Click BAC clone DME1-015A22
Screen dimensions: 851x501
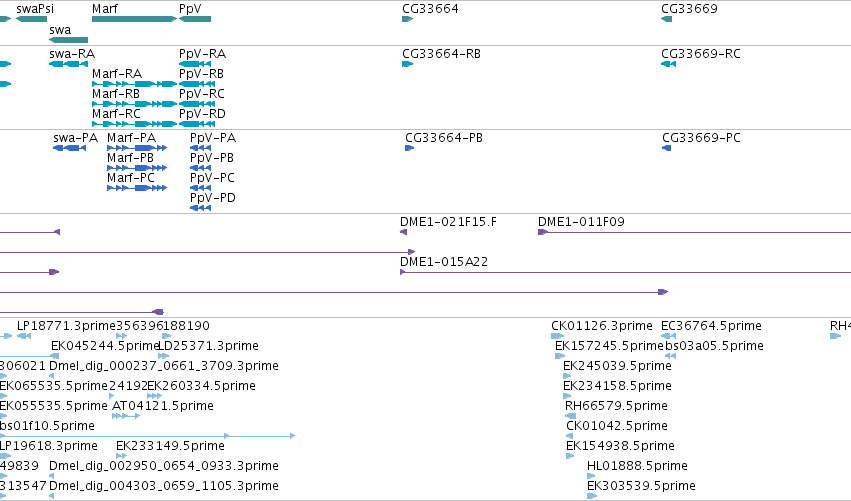(444, 262)
